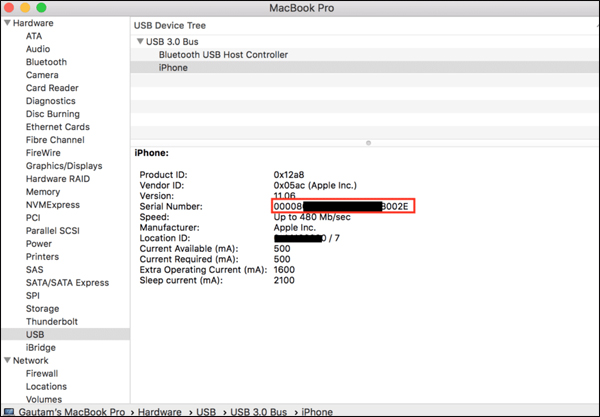Click the Vendor ID value 0x05ac (Apple Inc.)
Screen dimensions: 600x417
tap(315, 186)
